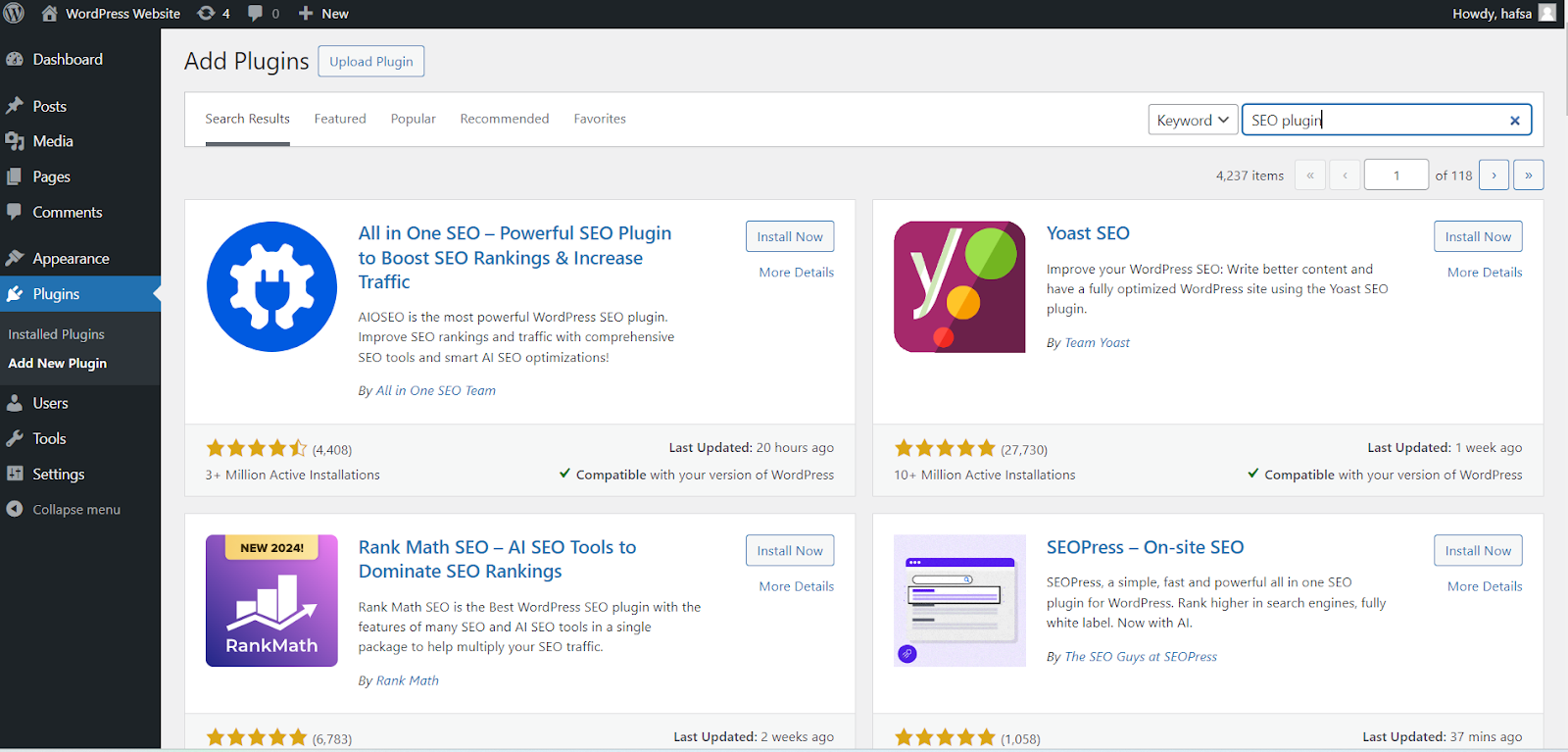The width and height of the screenshot is (1568, 752).
Task: Click the Dashboard gauge icon
Action: pyautogui.click(x=15, y=59)
